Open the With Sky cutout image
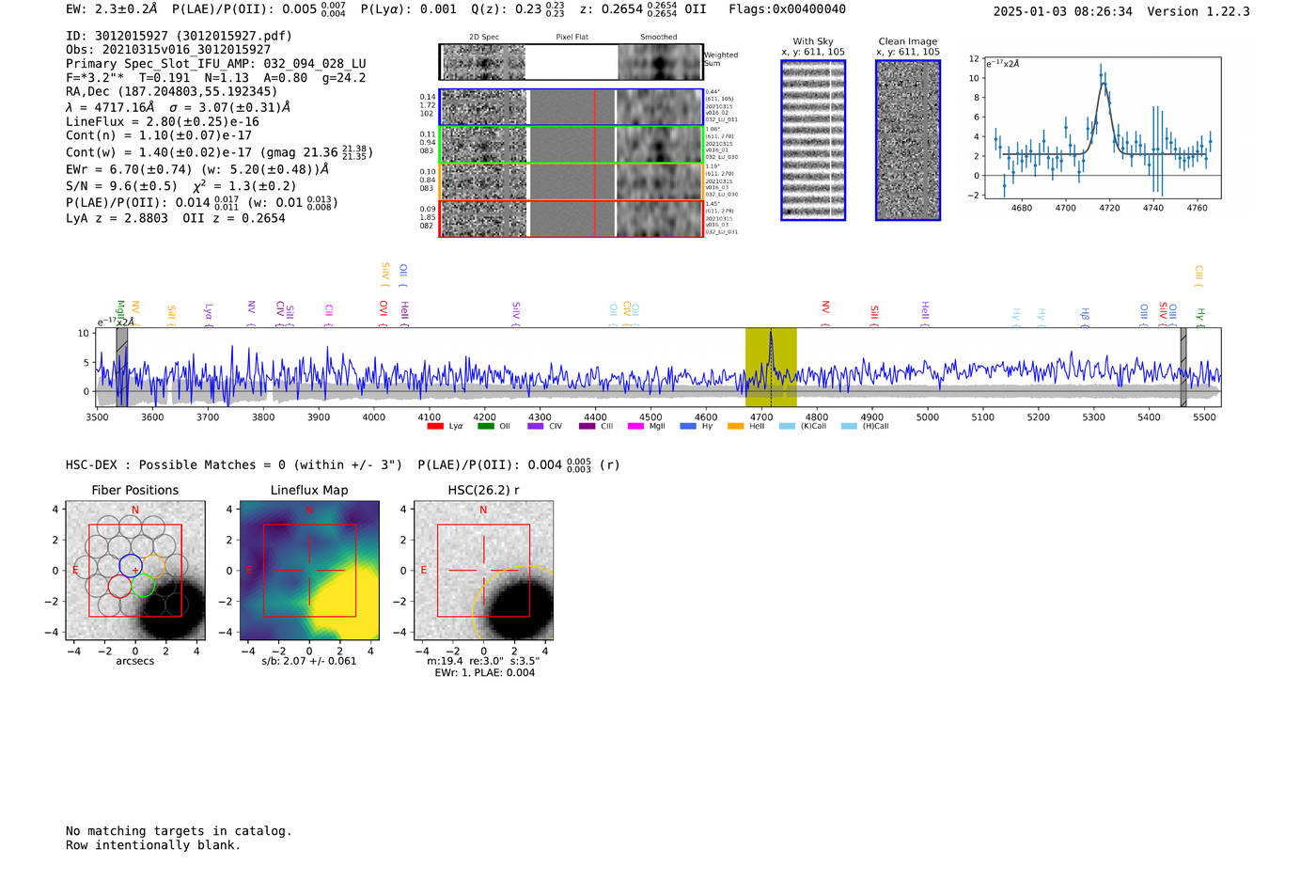 tap(813, 140)
